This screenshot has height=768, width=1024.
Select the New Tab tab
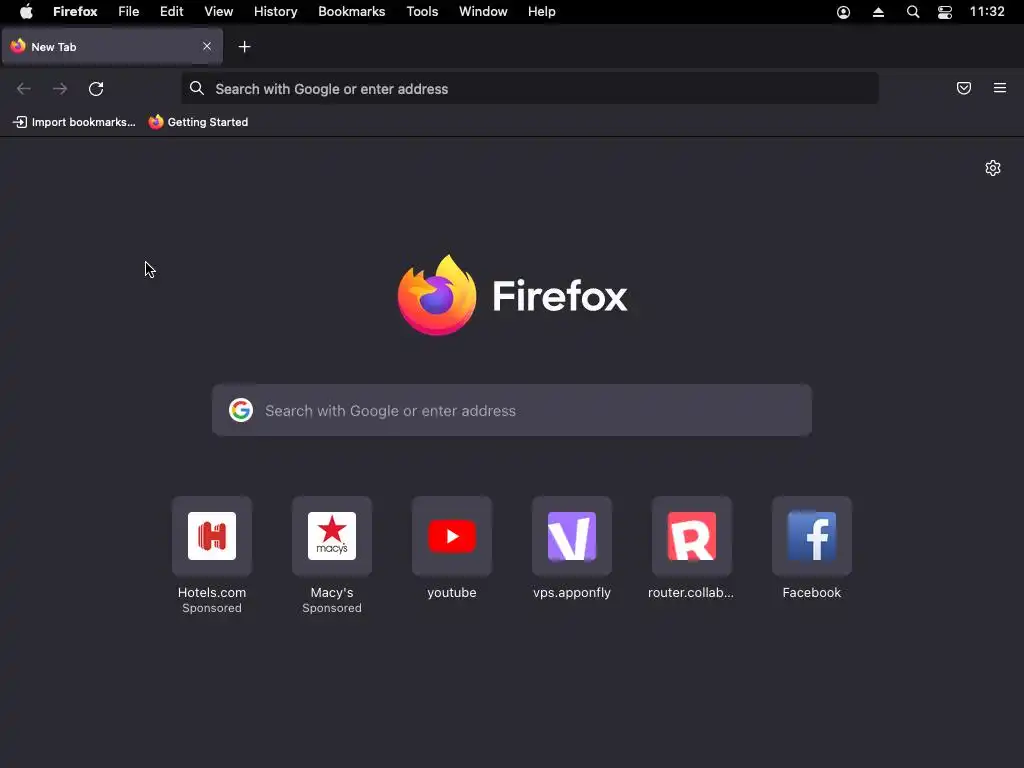click(x=112, y=46)
